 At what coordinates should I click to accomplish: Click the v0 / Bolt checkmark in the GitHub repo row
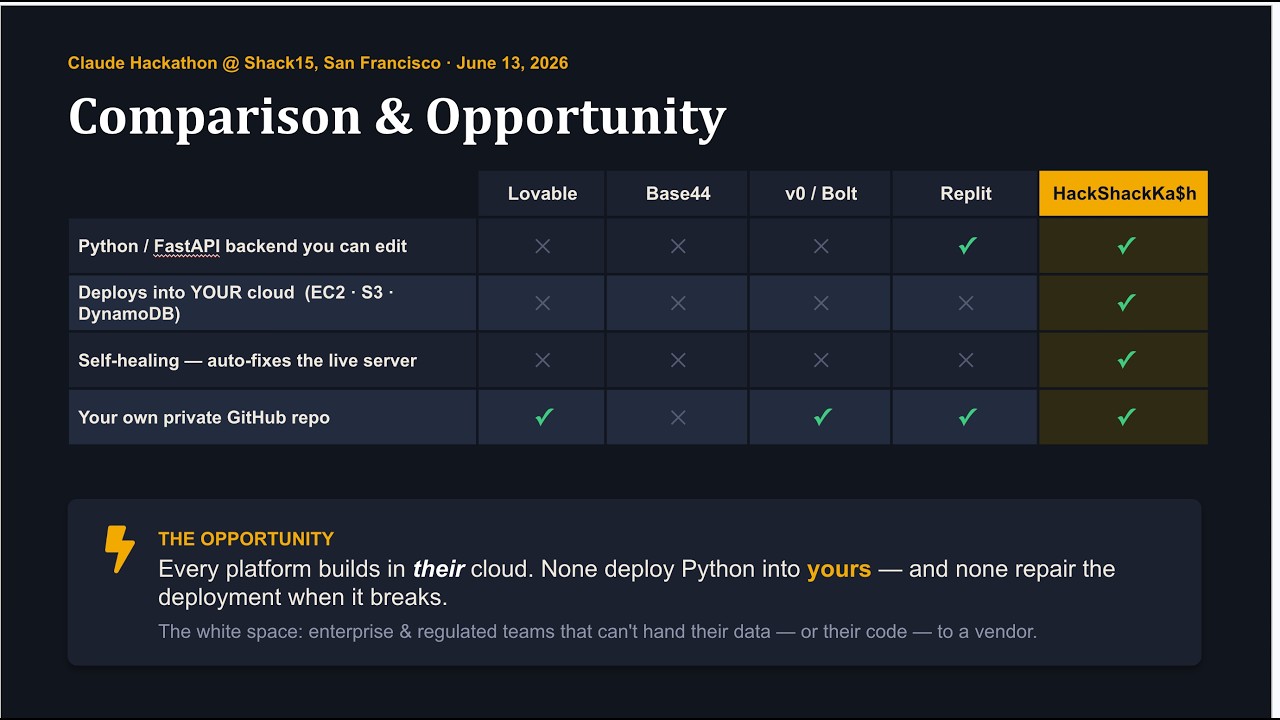(822, 417)
